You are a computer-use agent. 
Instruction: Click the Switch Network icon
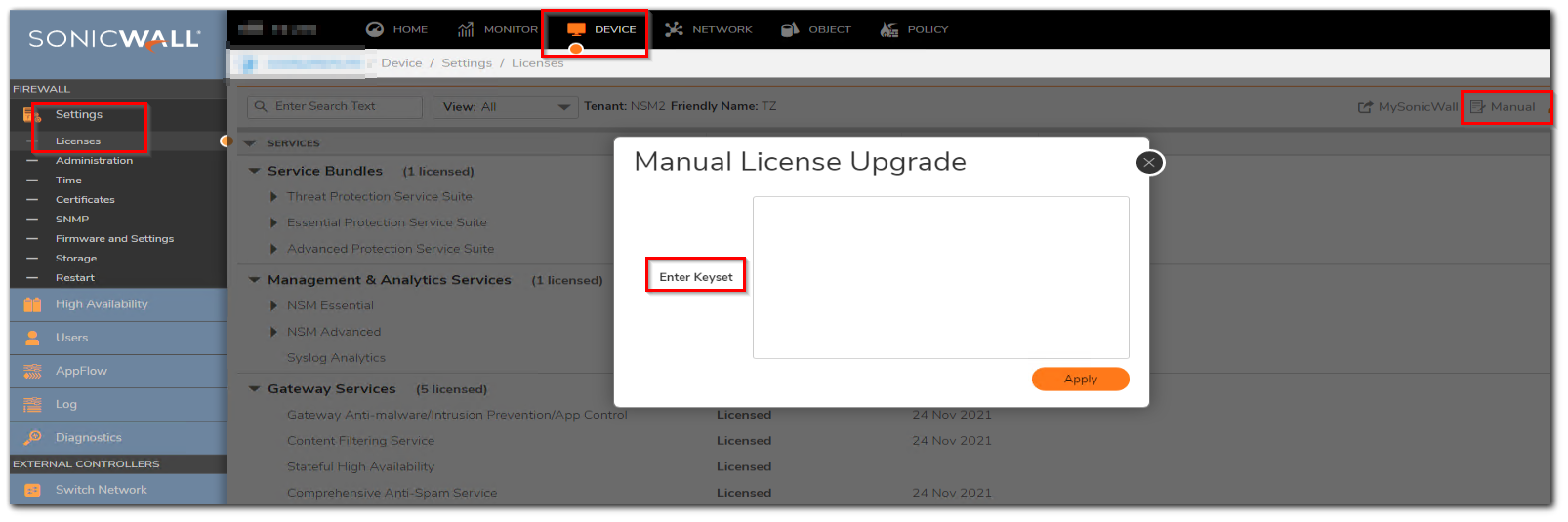click(x=32, y=490)
